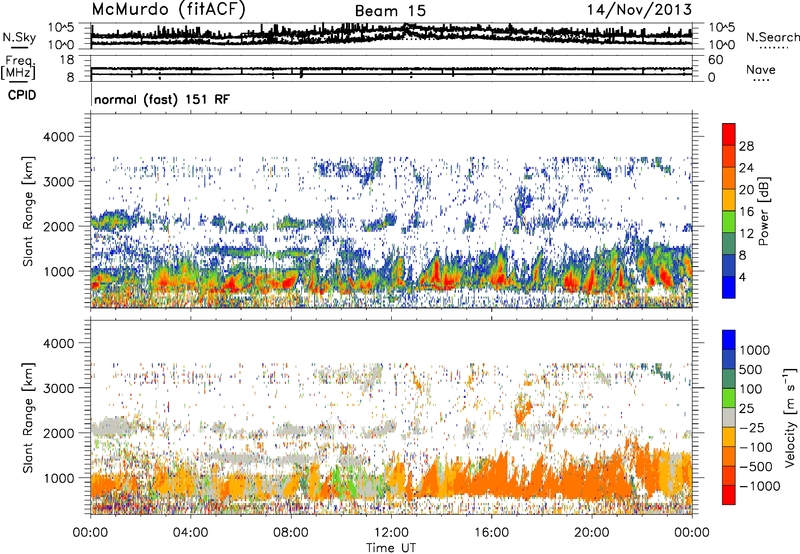The width and height of the screenshot is (800, 554).
Task: Click the '04:00' time axis label
Action: [190, 533]
